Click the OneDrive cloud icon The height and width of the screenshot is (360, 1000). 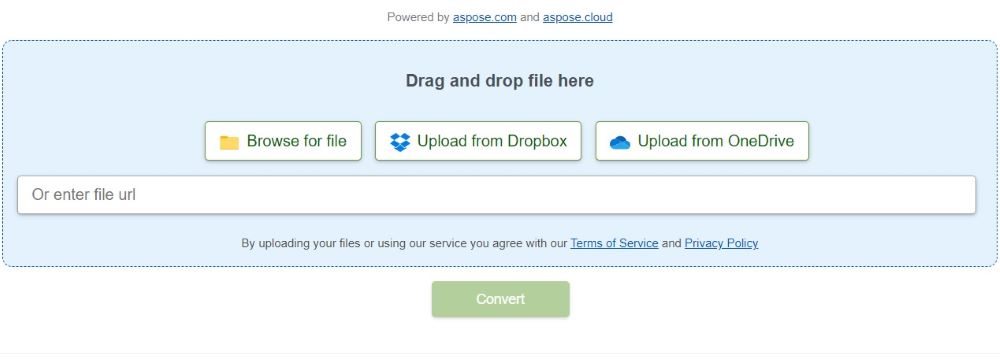click(620, 142)
